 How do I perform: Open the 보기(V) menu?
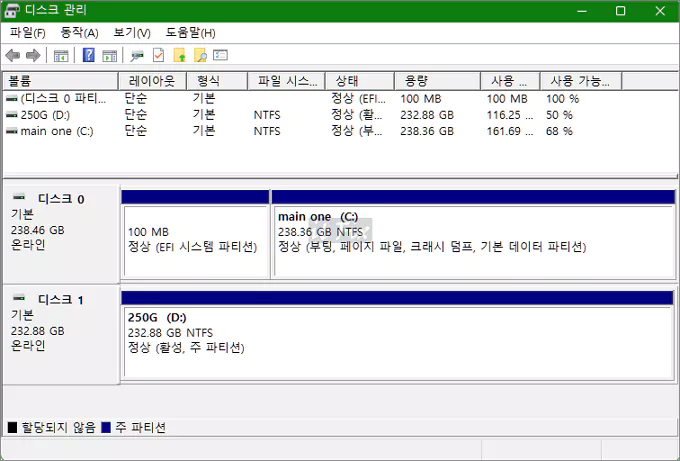click(x=132, y=33)
